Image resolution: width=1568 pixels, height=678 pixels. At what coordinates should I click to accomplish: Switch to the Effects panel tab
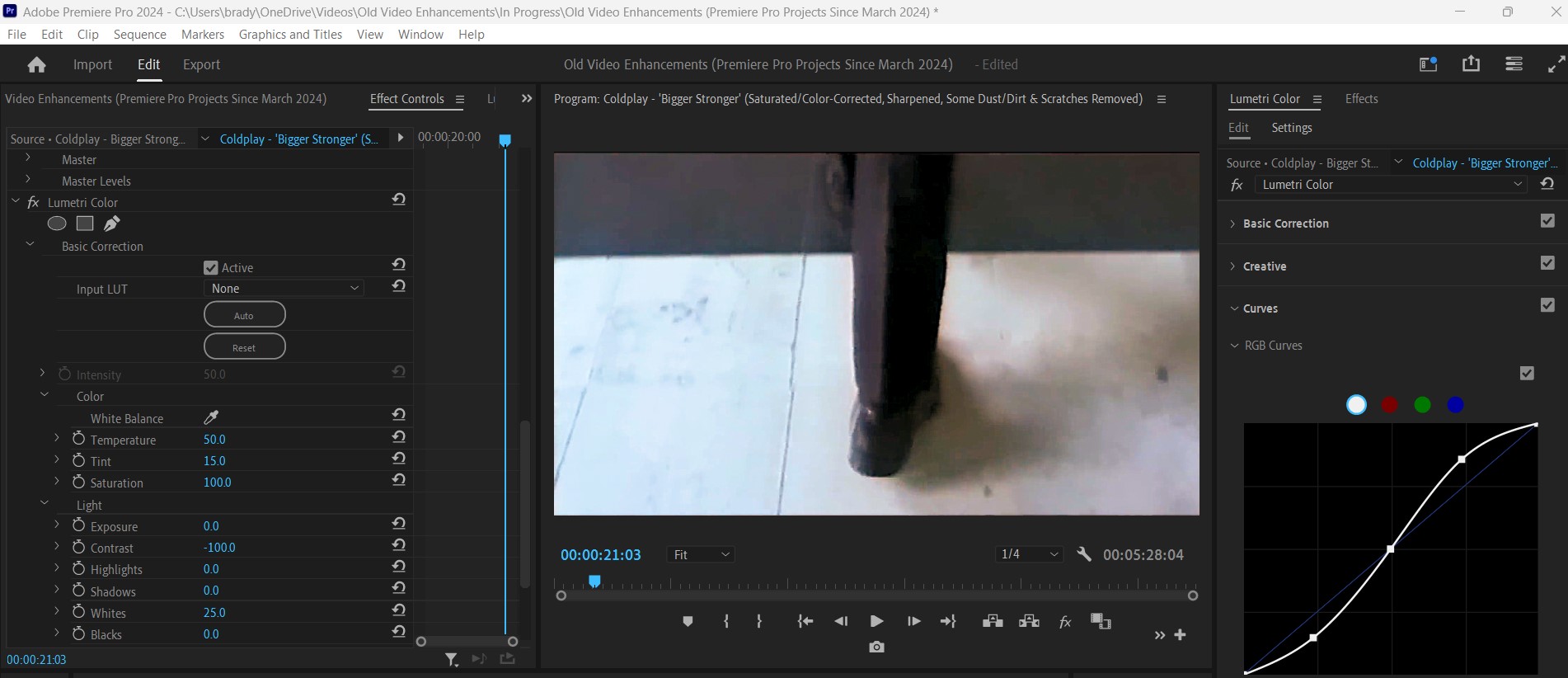1361,99
